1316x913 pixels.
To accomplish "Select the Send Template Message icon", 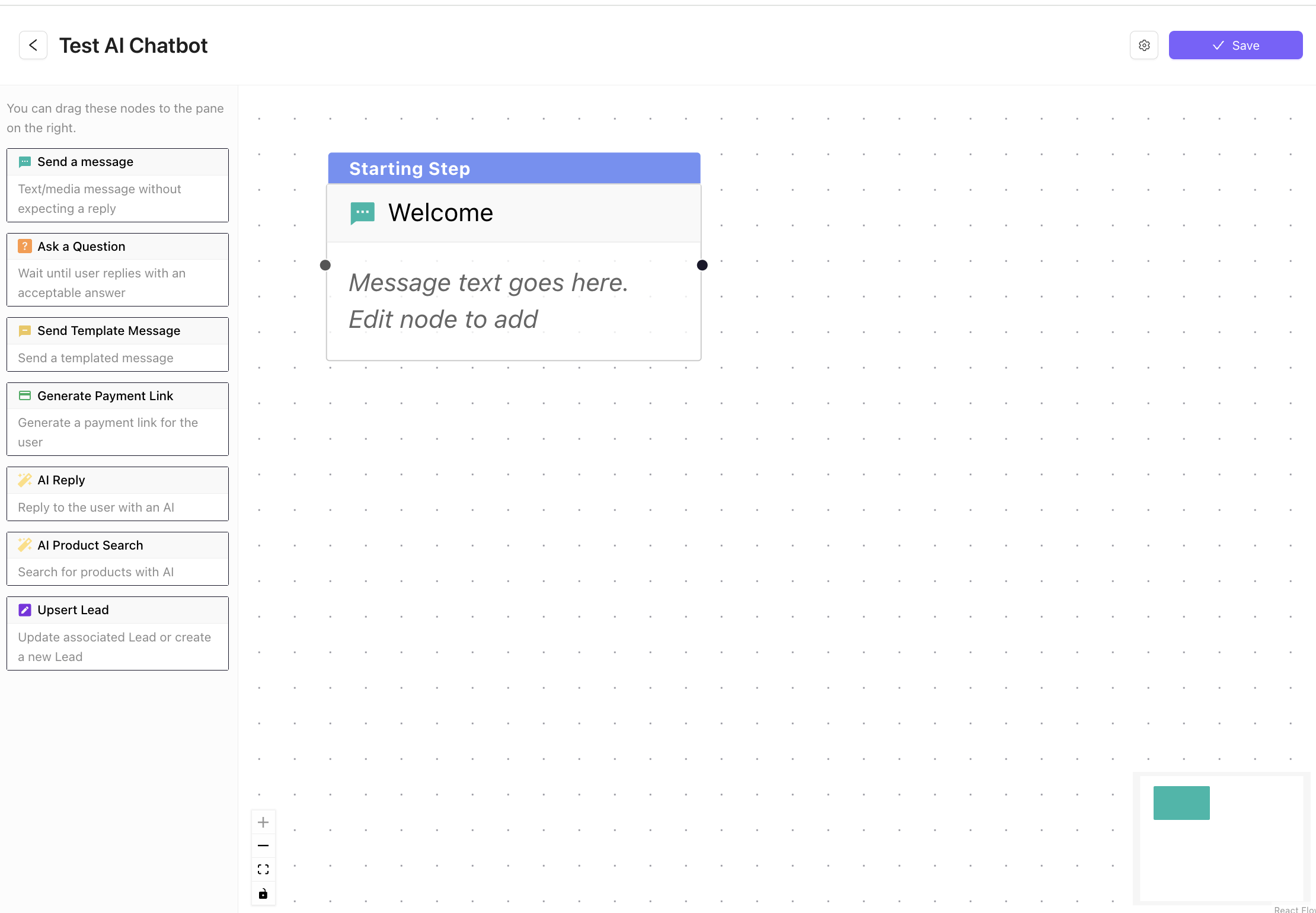I will click(25, 330).
